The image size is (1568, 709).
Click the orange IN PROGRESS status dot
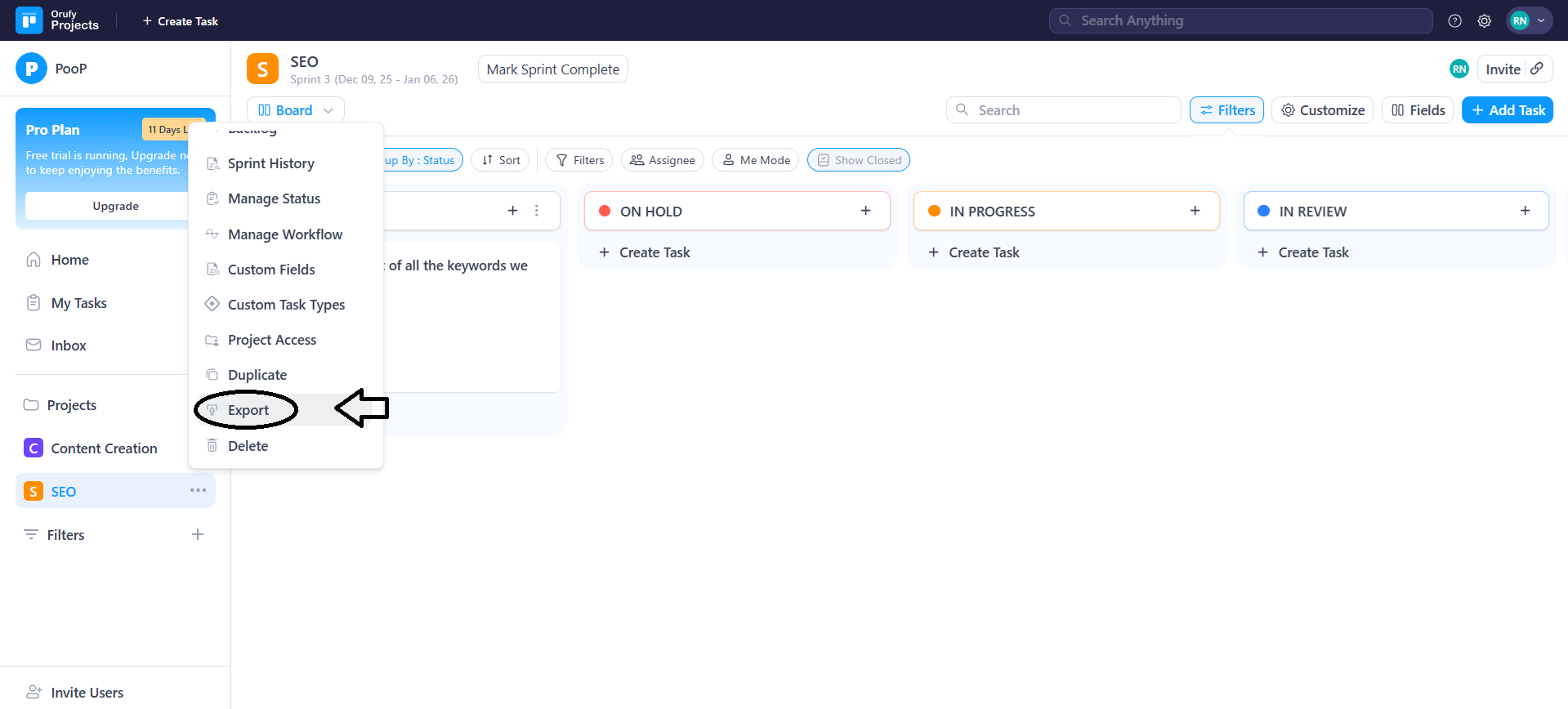click(x=934, y=211)
